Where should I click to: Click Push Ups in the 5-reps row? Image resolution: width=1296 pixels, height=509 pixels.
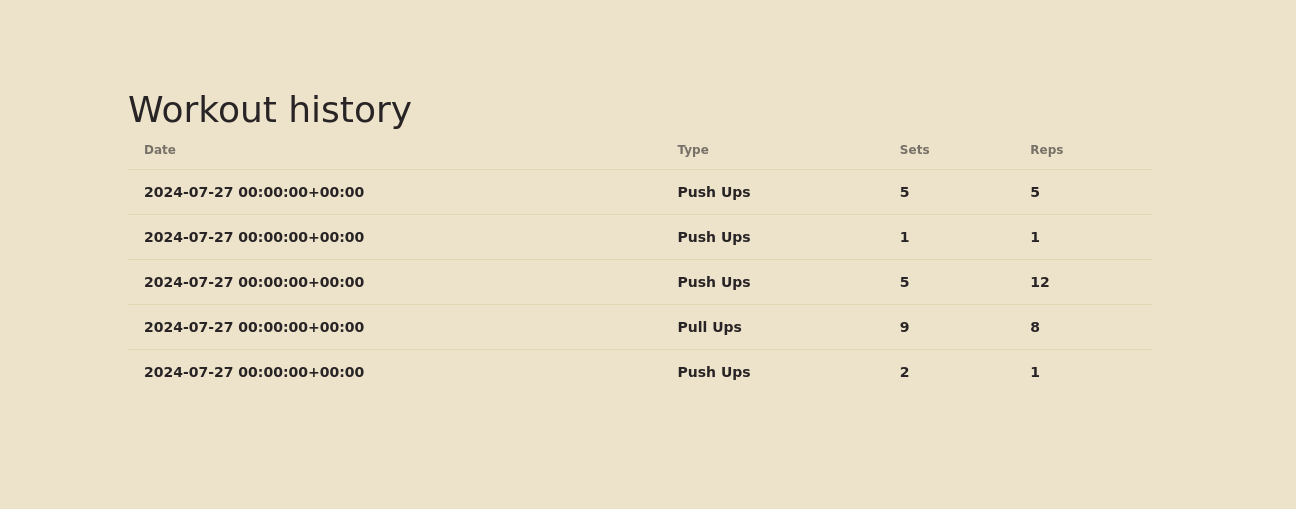coord(713,192)
